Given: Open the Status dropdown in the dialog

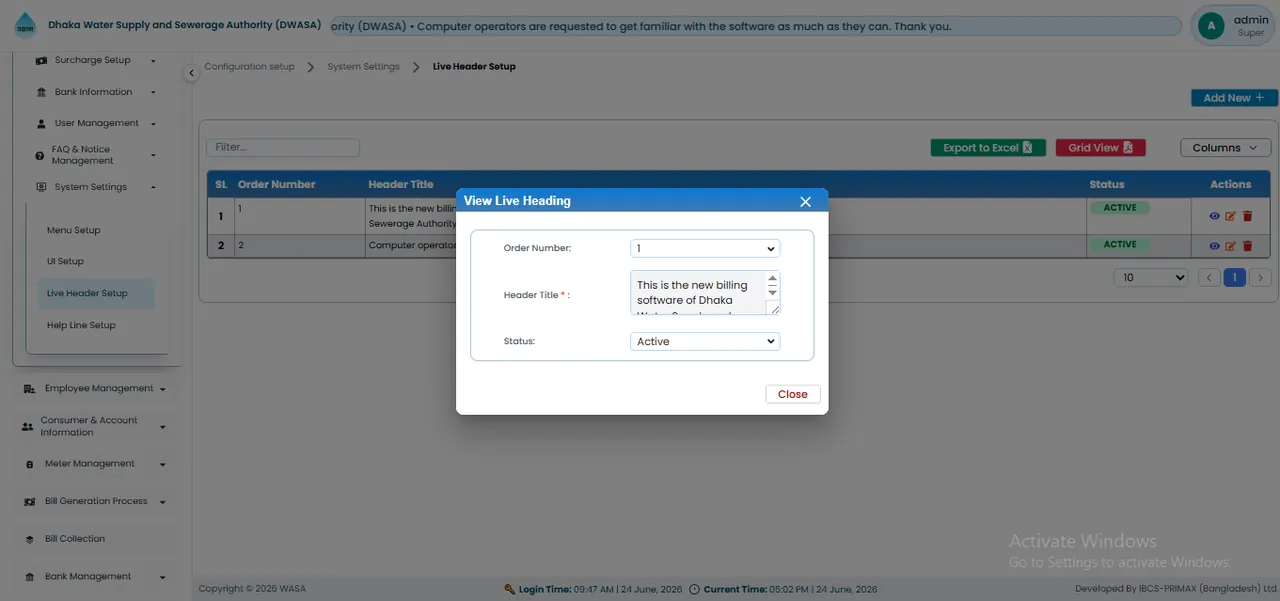Looking at the screenshot, I should pos(705,341).
